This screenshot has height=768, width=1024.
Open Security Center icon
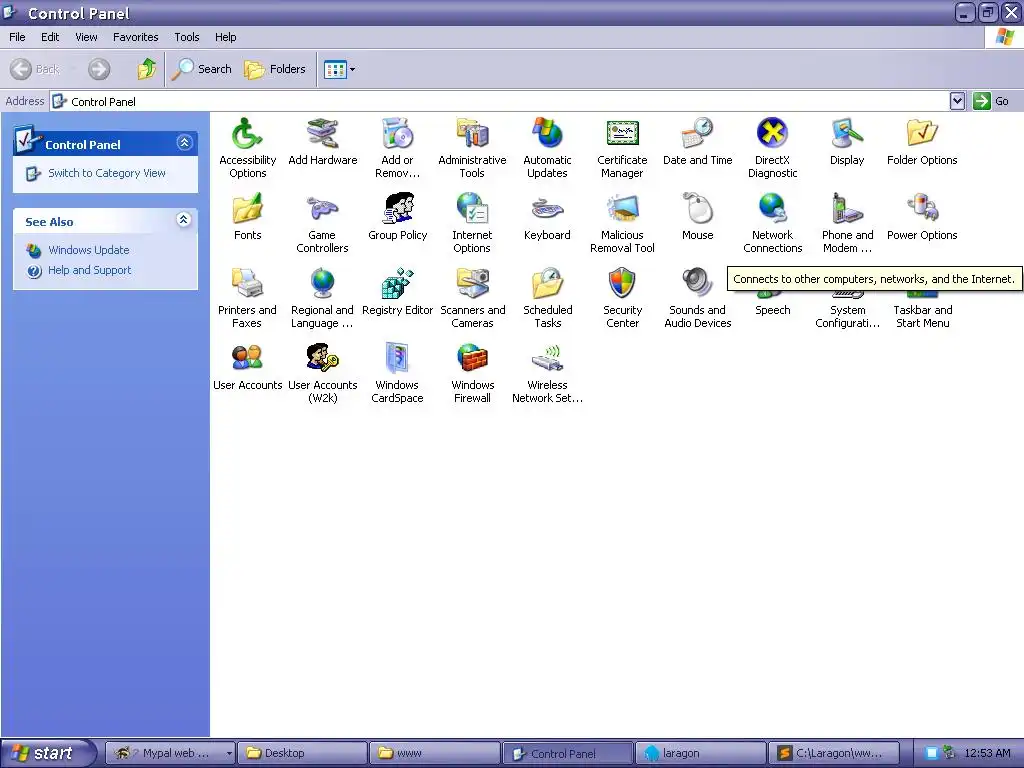[x=622, y=284]
